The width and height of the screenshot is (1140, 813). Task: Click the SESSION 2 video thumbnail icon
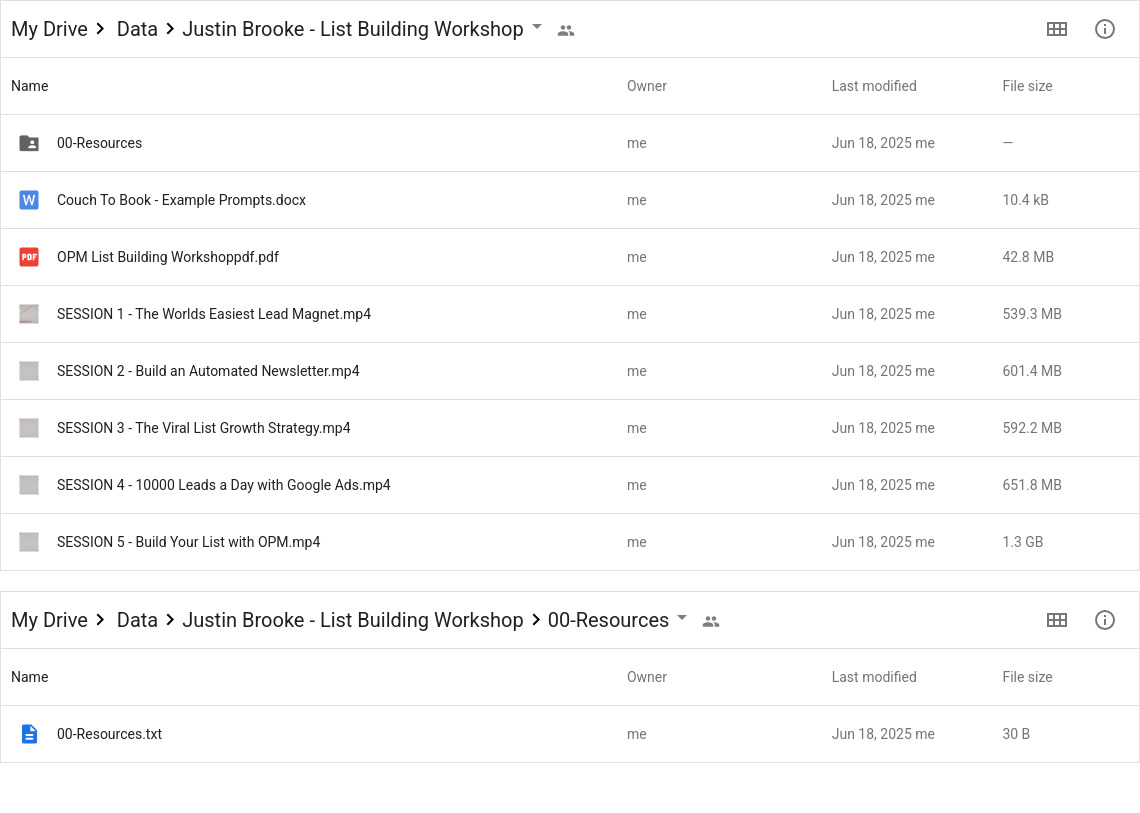pyautogui.click(x=29, y=371)
